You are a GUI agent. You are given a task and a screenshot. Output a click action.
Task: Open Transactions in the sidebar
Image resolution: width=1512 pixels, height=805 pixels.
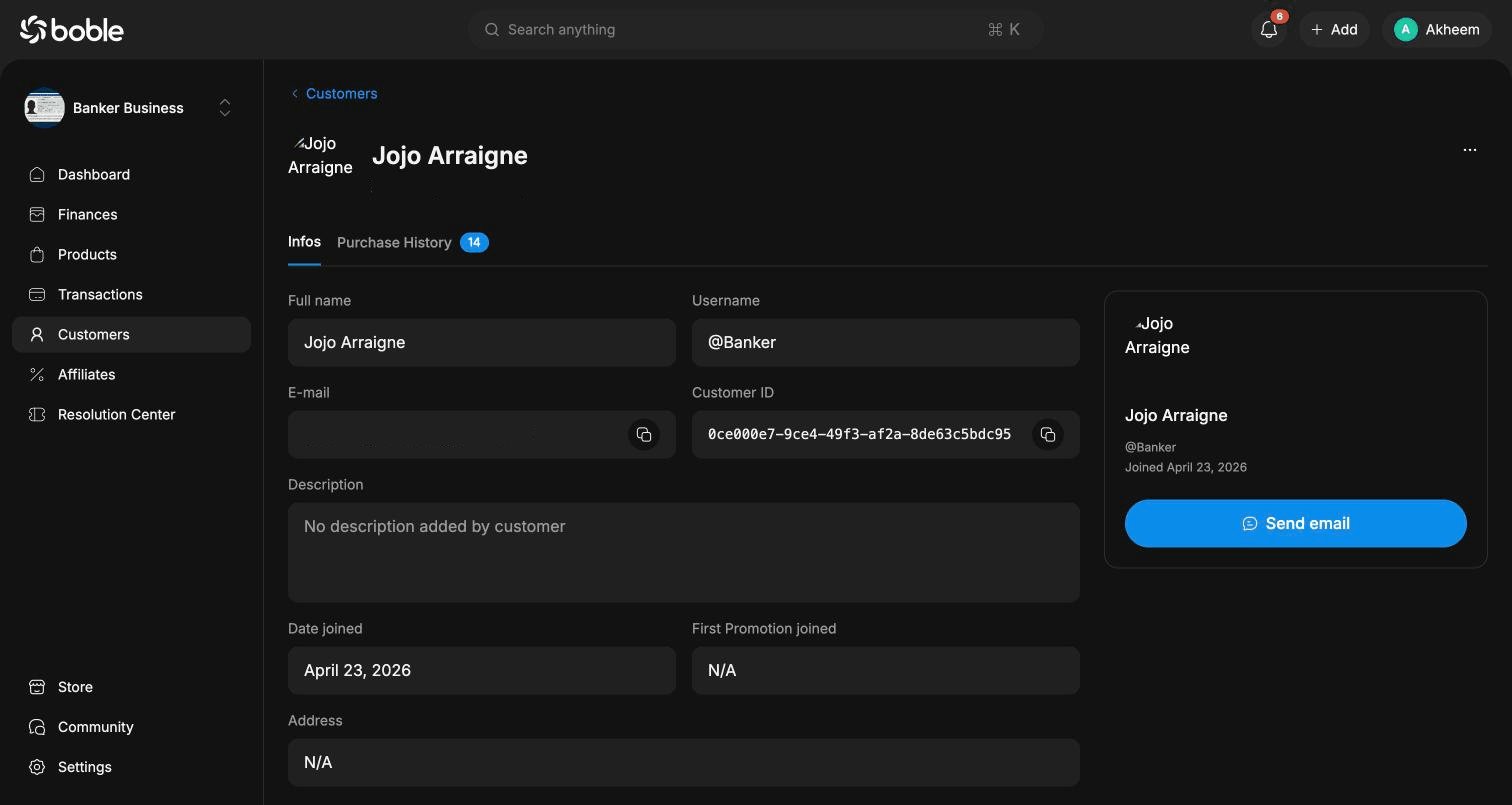(131, 295)
